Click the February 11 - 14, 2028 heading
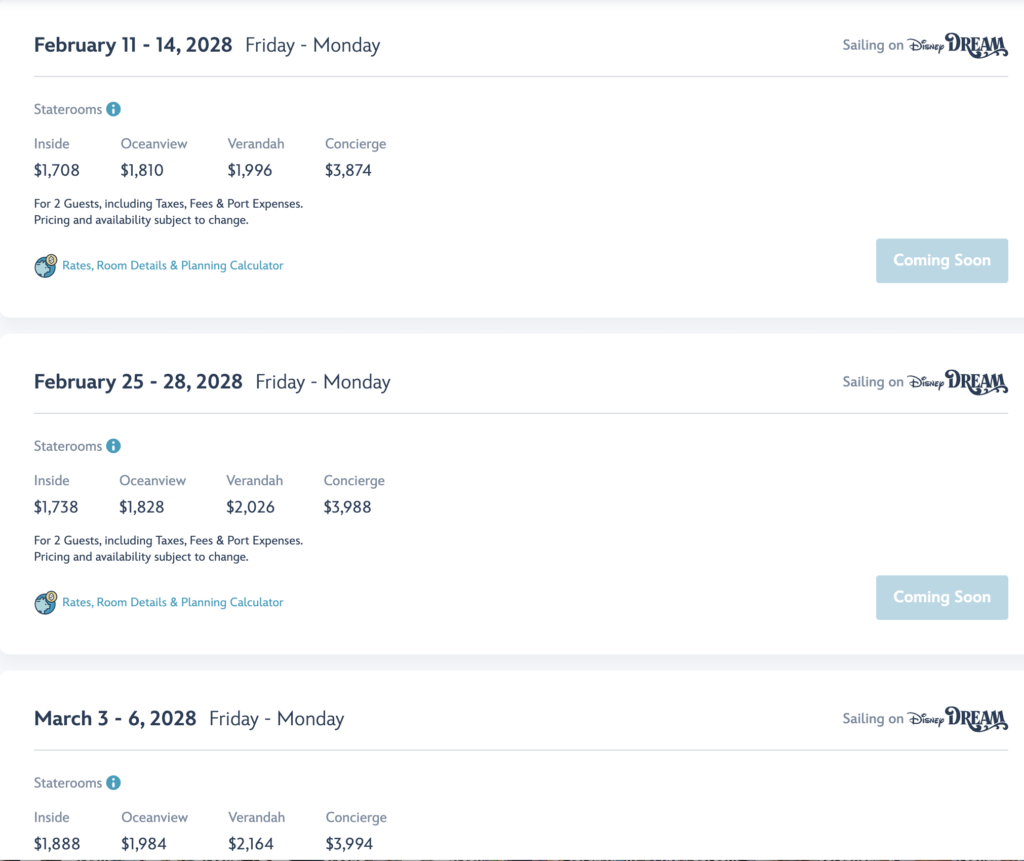 [133, 45]
